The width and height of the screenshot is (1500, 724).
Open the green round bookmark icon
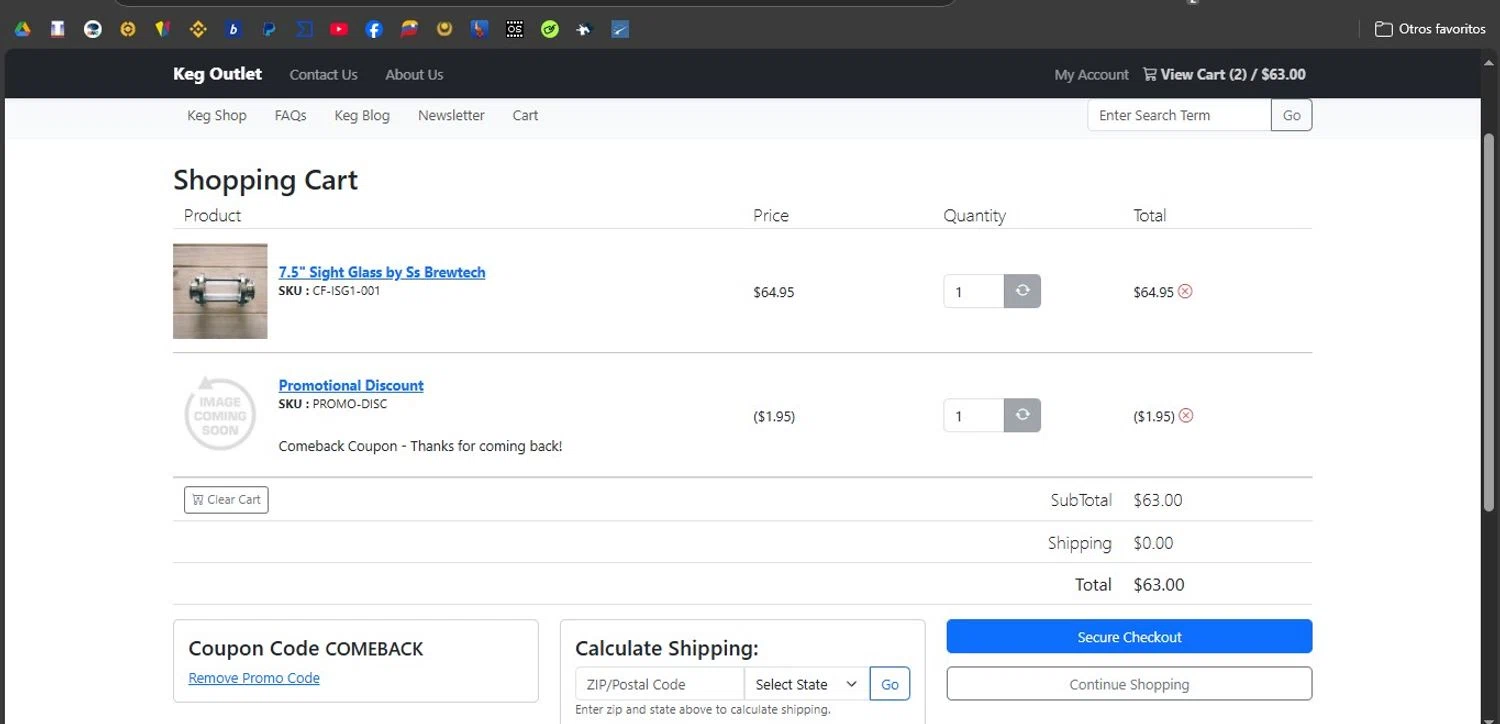tap(549, 29)
